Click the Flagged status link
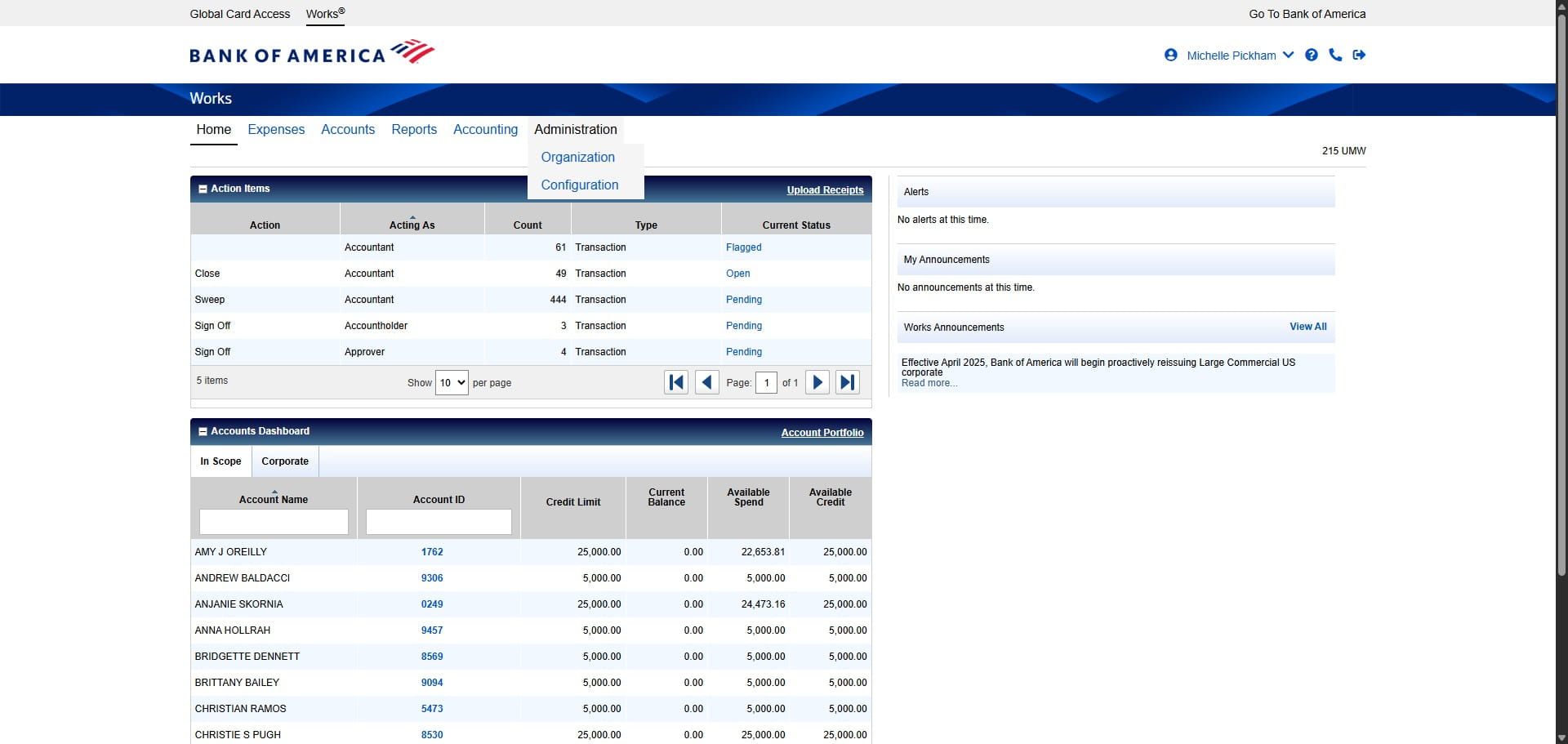The image size is (1568, 744). [x=743, y=247]
